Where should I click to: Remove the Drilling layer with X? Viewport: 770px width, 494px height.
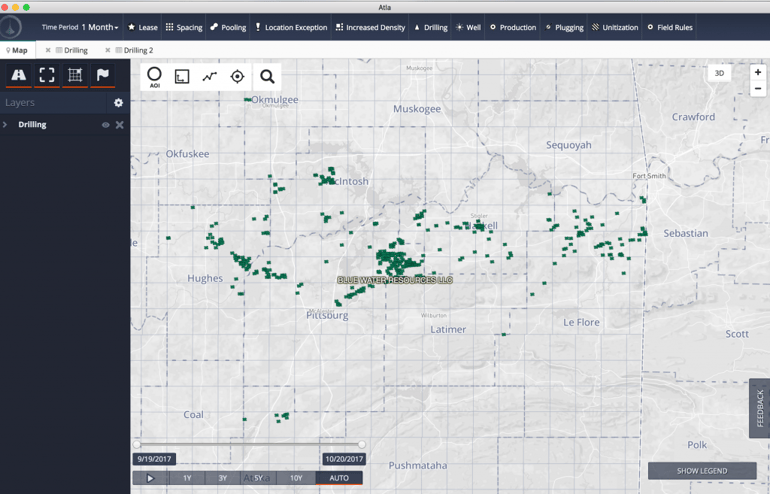(x=119, y=125)
